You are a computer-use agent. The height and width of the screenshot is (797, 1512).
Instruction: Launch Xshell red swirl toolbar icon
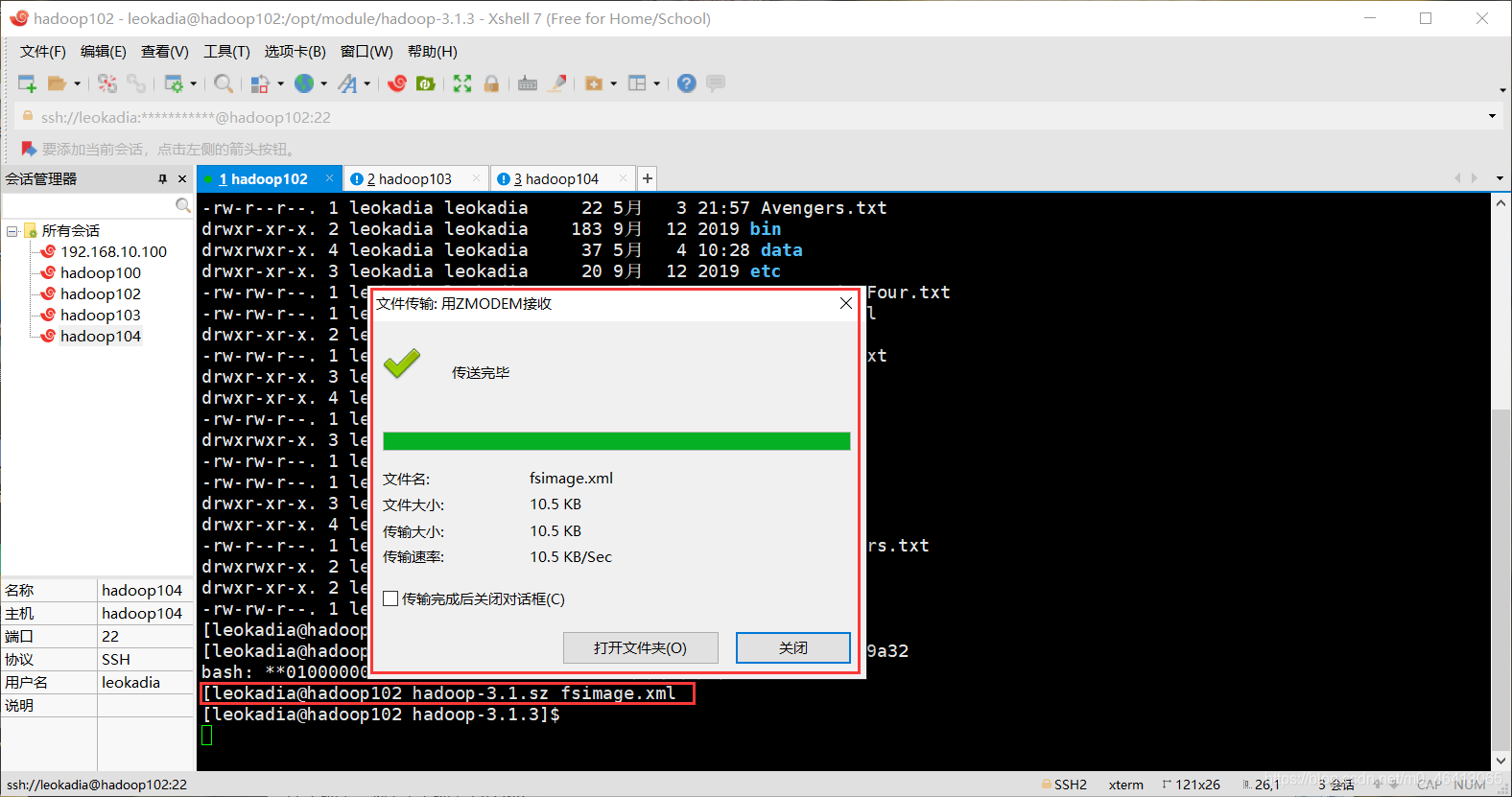(x=397, y=83)
